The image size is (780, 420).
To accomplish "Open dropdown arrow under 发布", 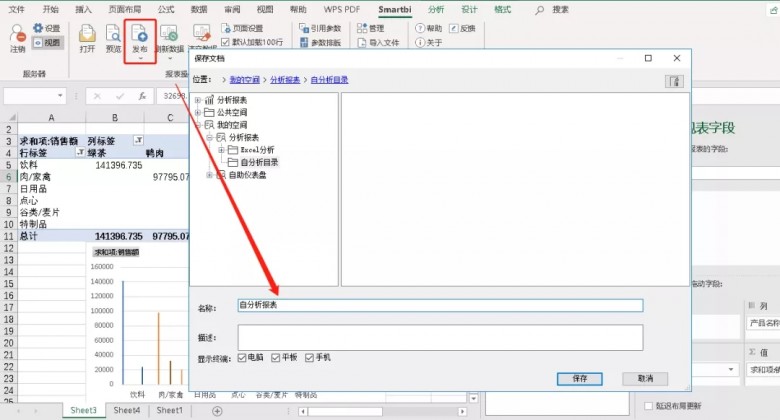I will coord(140,58).
